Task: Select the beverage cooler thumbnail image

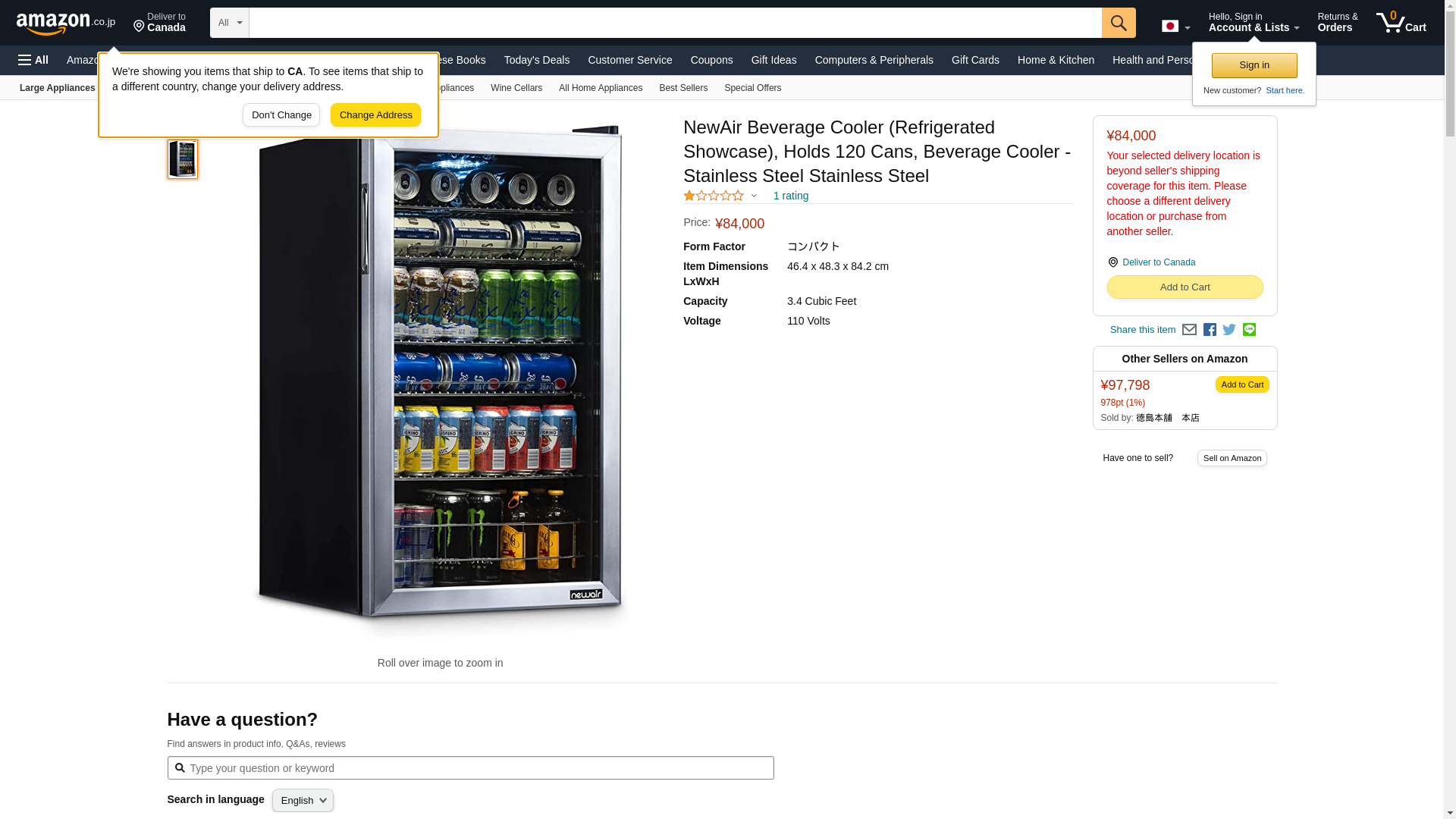Action: click(183, 159)
